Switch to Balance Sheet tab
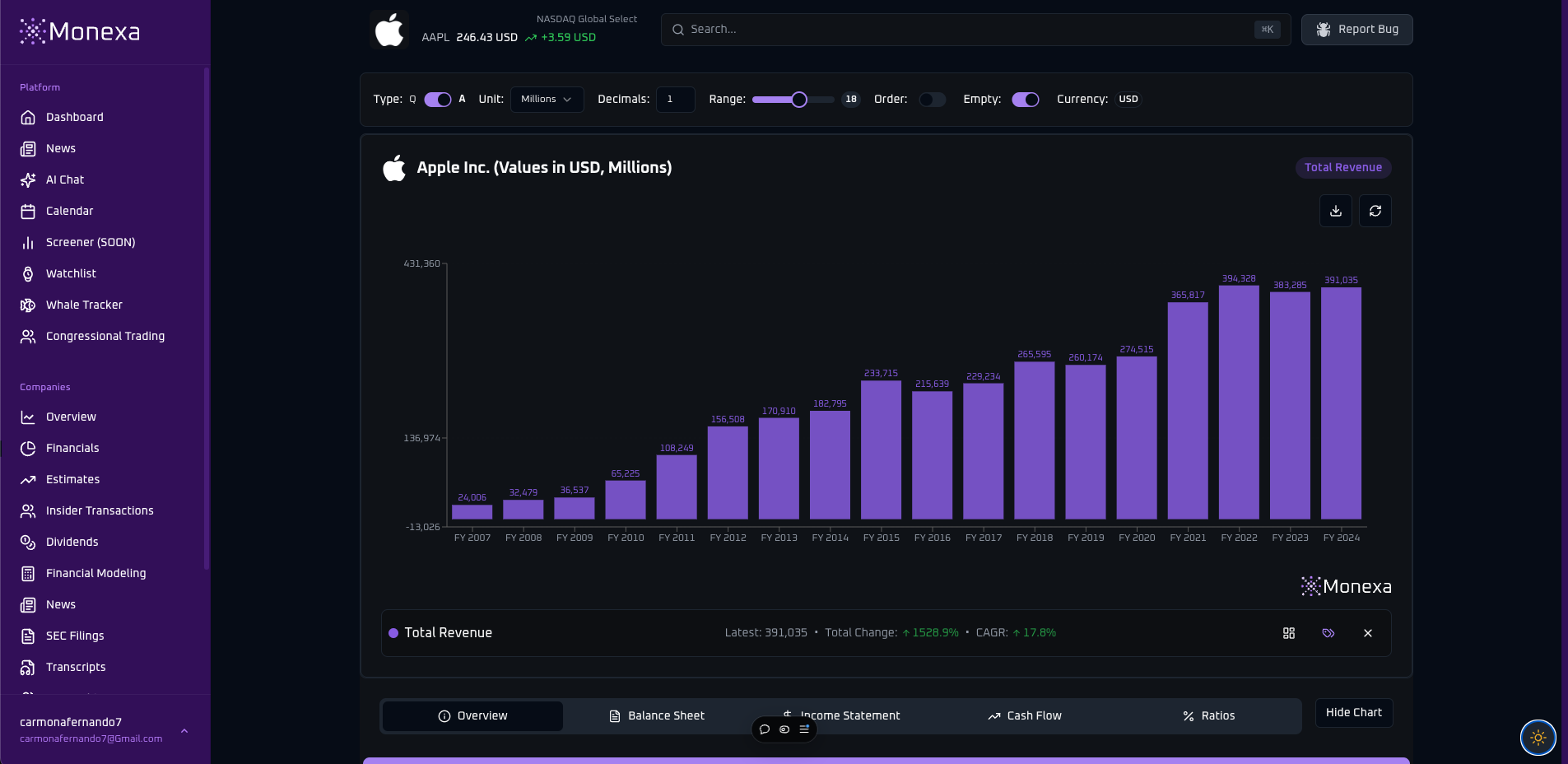 pyautogui.click(x=656, y=716)
